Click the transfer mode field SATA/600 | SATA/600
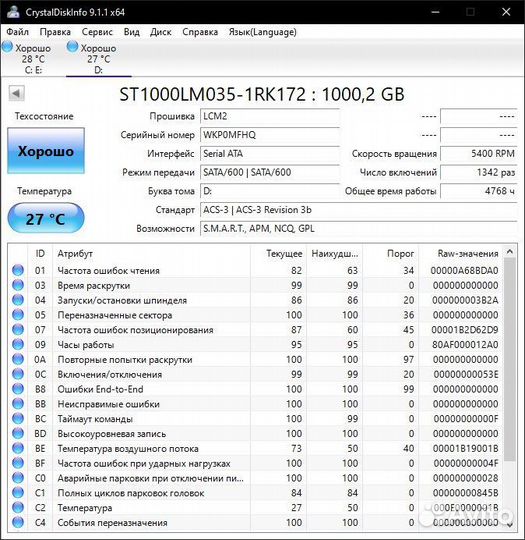This screenshot has height=540, width=525. [270, 172]
